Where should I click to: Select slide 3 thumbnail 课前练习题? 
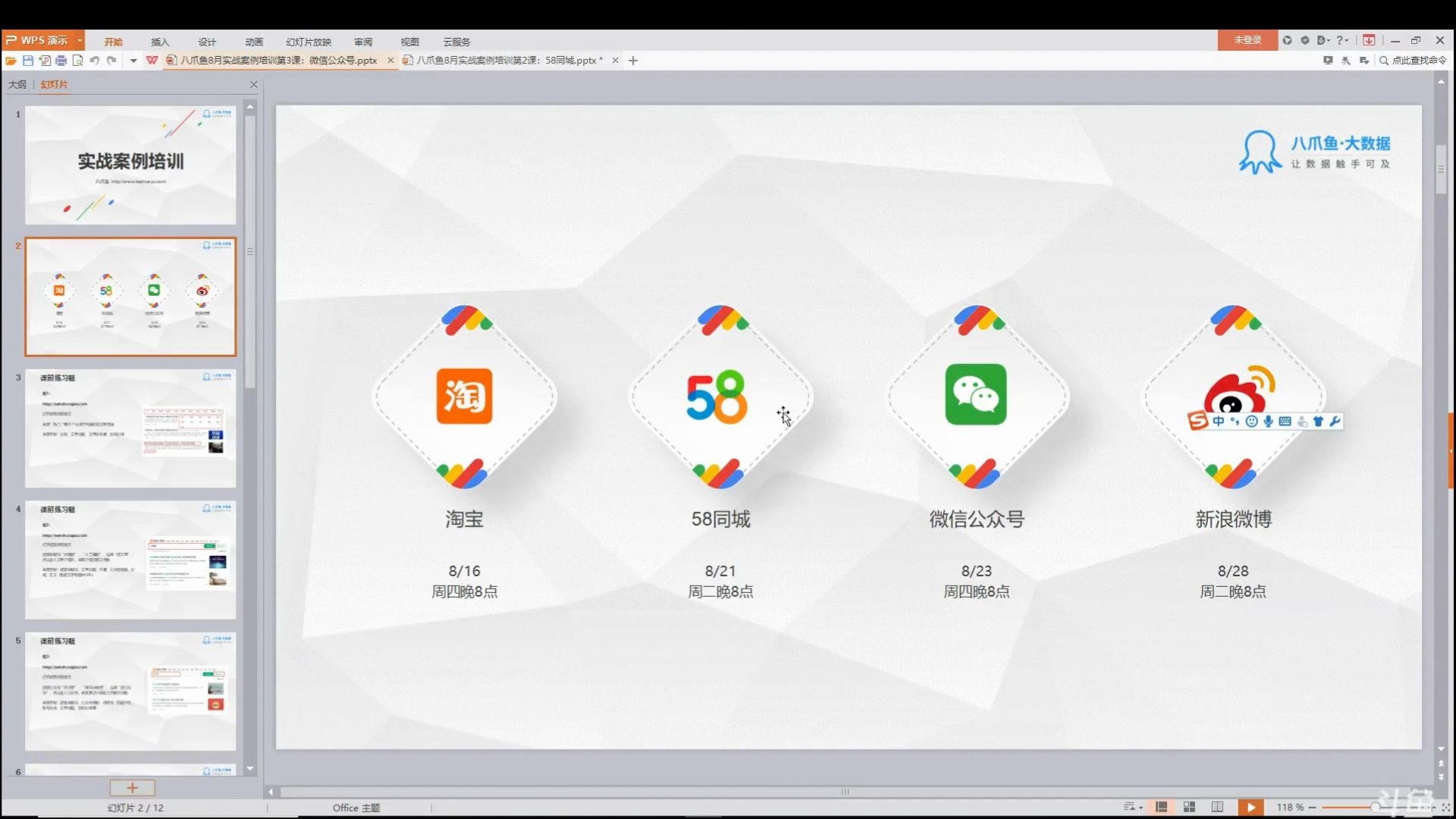[x=130, y=428]
